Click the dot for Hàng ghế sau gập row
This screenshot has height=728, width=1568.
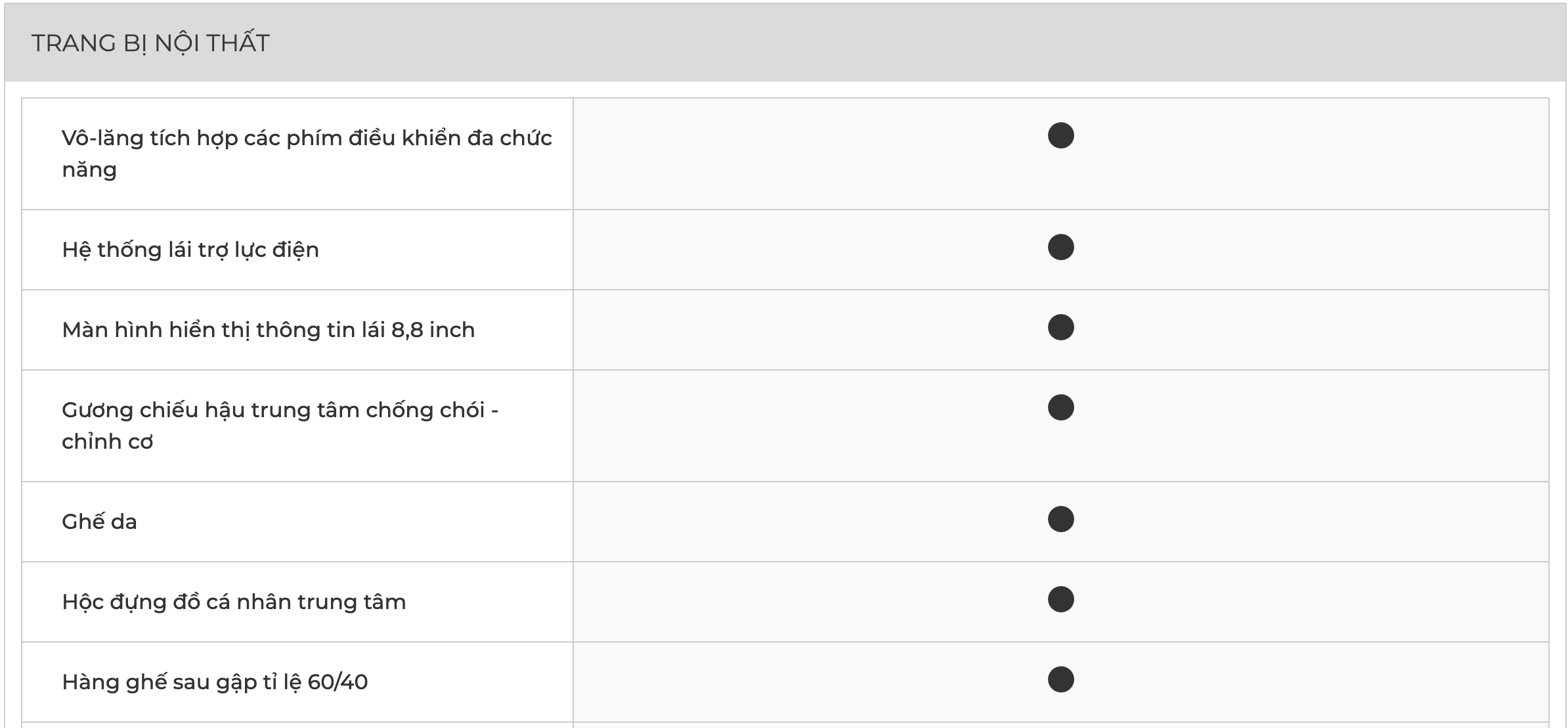1060,680
